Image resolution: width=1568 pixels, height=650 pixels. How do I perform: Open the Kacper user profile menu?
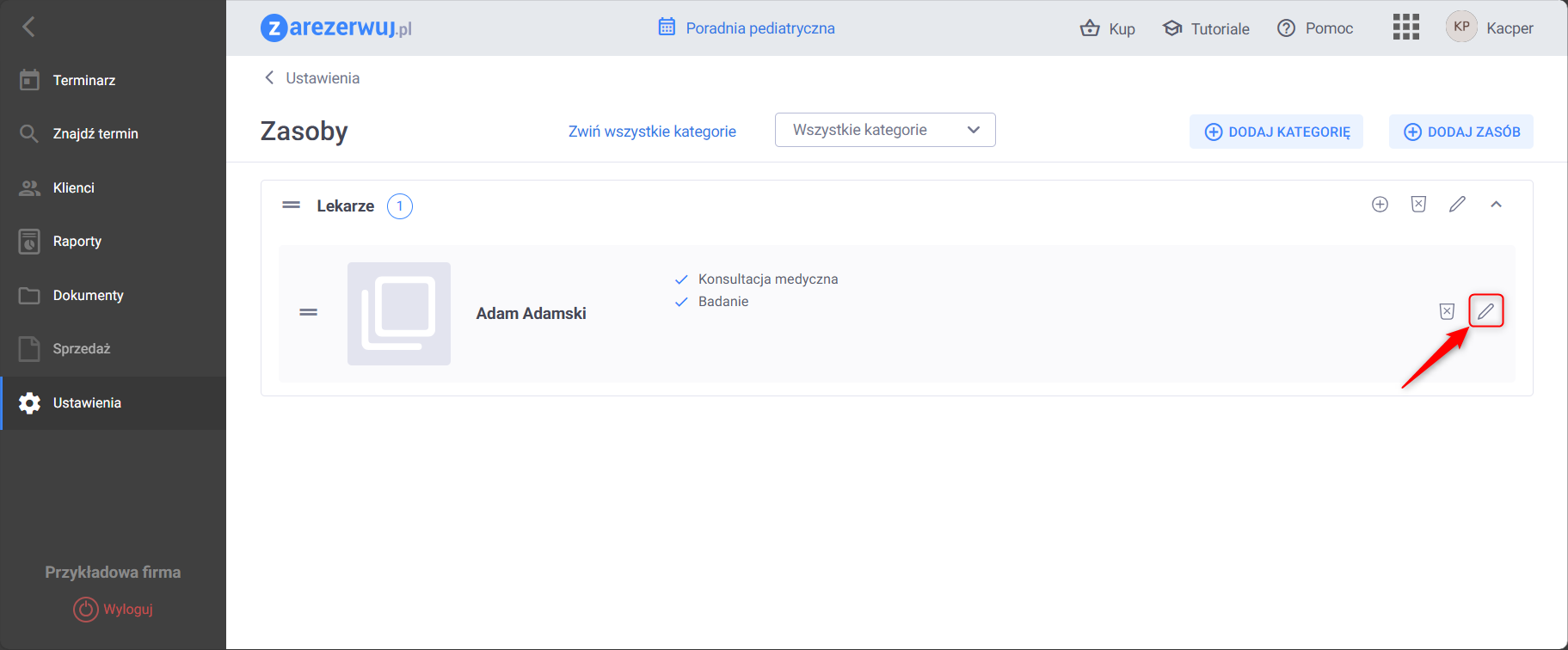[1490, 28]
